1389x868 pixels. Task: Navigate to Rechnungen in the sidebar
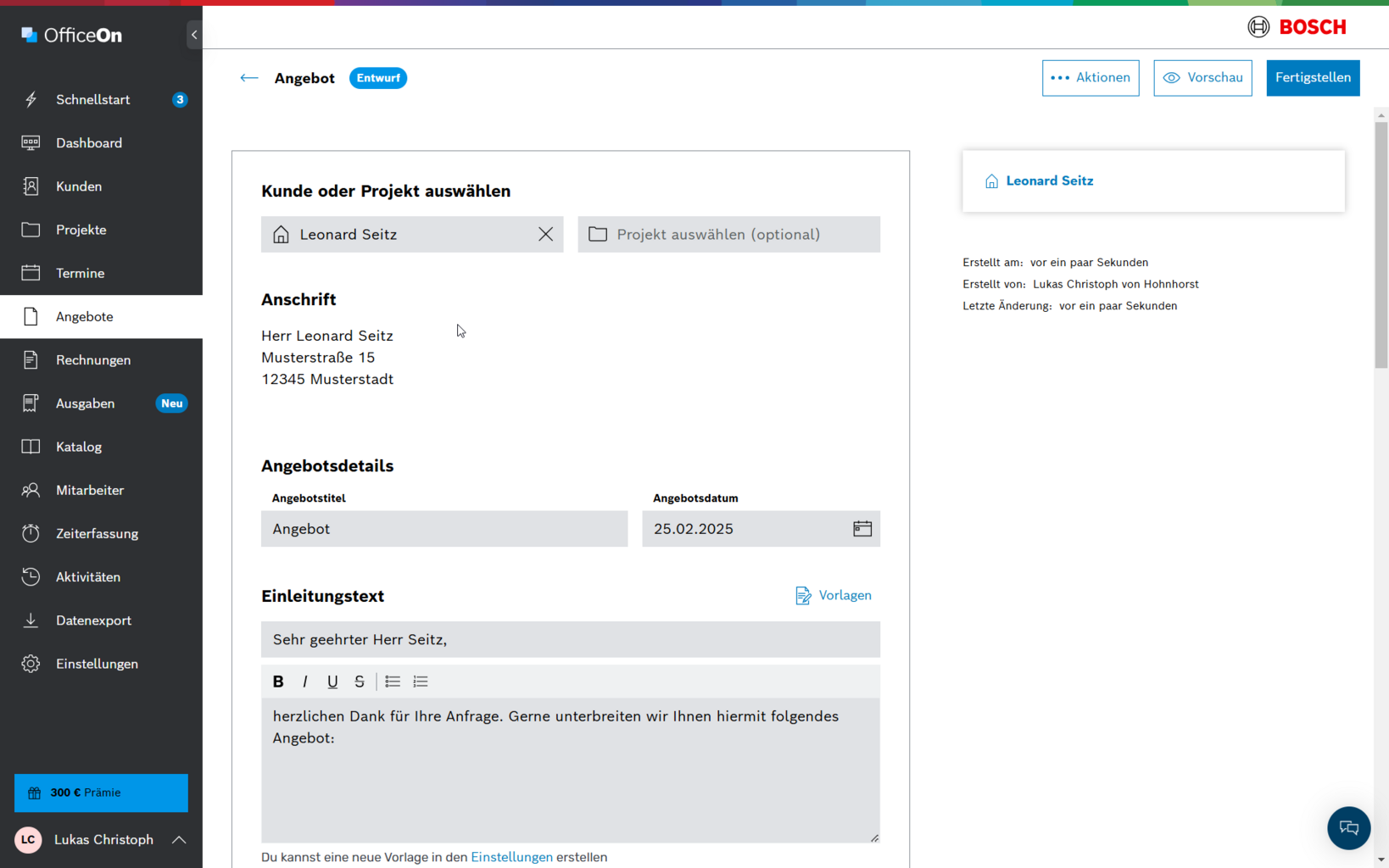(93, 360)
